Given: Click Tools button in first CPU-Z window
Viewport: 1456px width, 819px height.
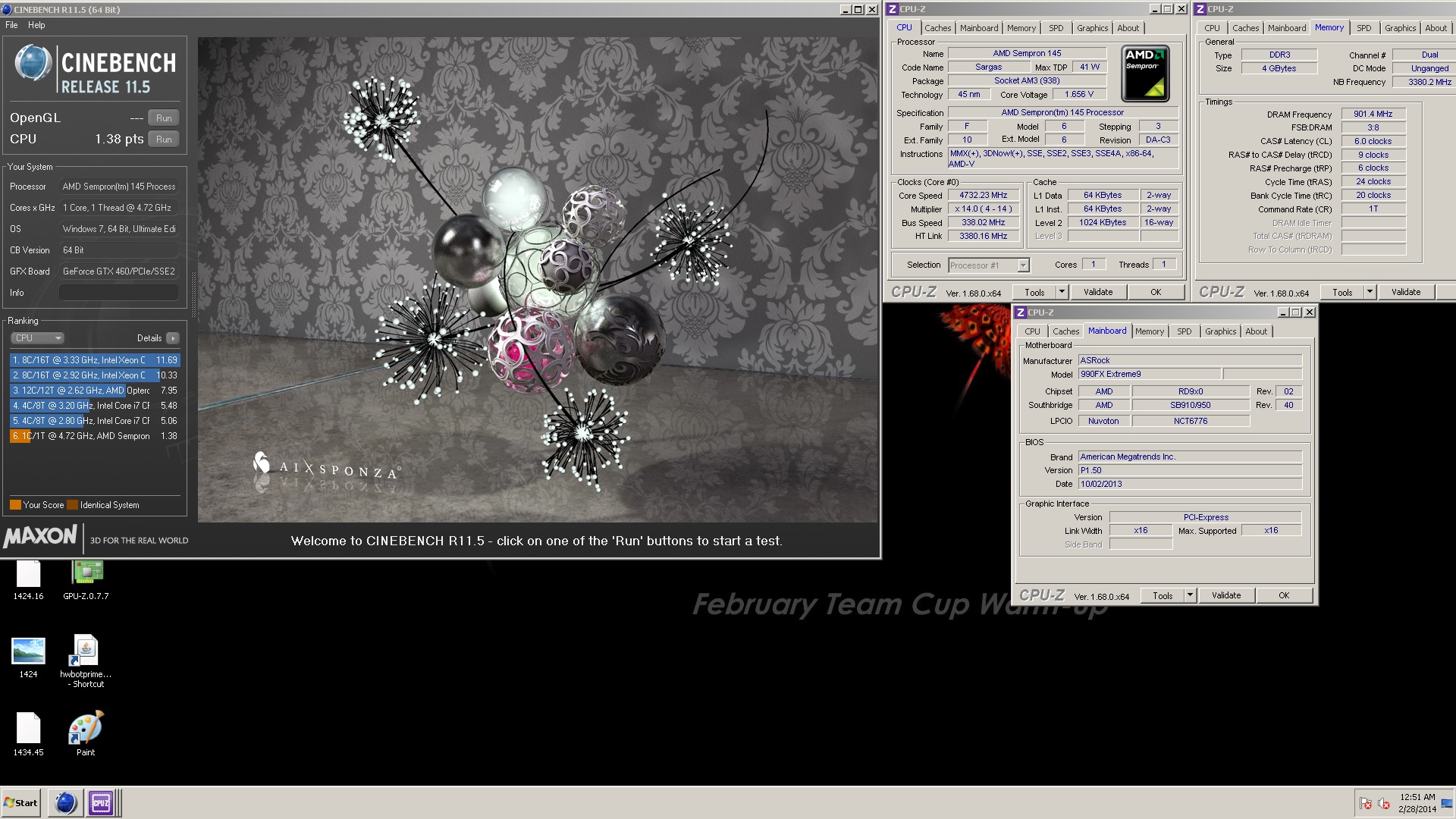Looking at the screenshot, I should tap(1034, 292).
